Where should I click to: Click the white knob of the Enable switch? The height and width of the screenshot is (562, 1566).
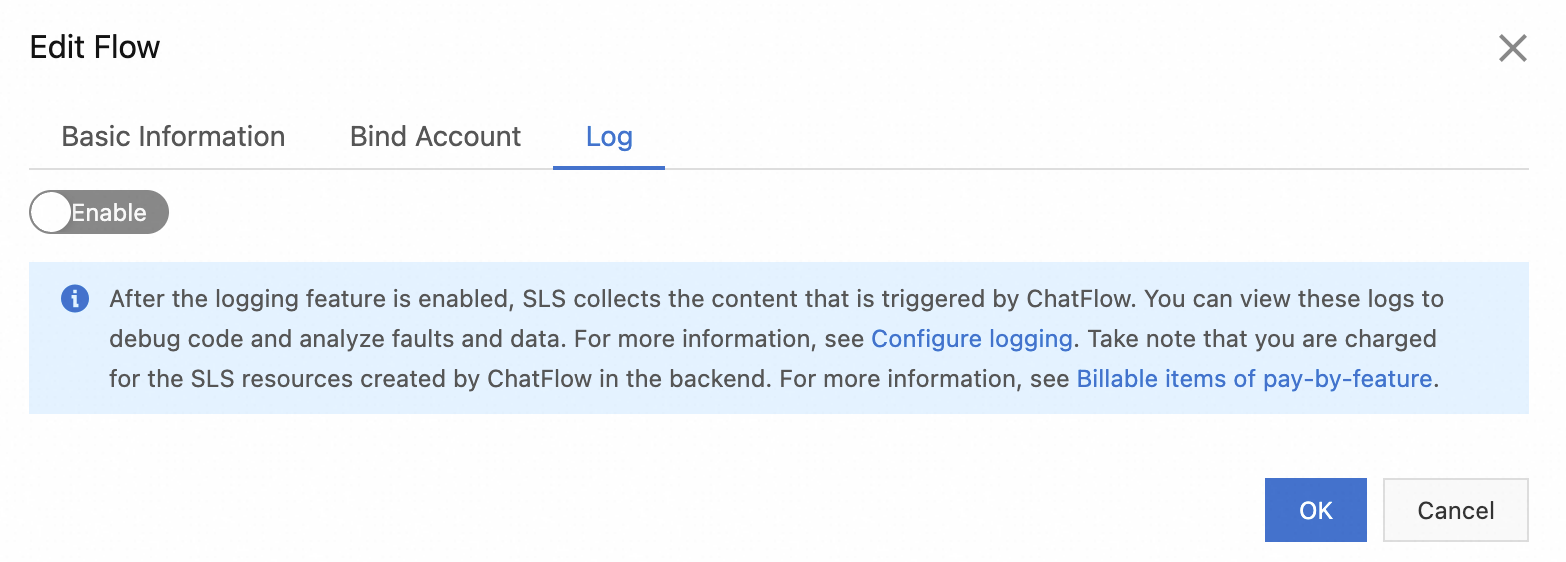pos(51,212)
